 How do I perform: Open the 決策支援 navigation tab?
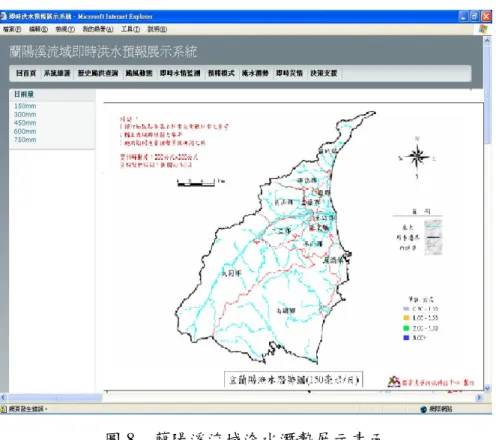click(324, 73)
